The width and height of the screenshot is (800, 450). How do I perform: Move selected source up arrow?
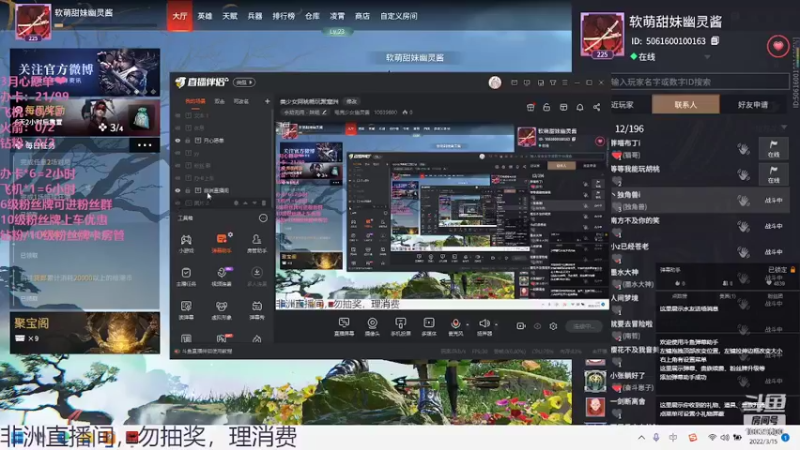(x=245, y=203)
